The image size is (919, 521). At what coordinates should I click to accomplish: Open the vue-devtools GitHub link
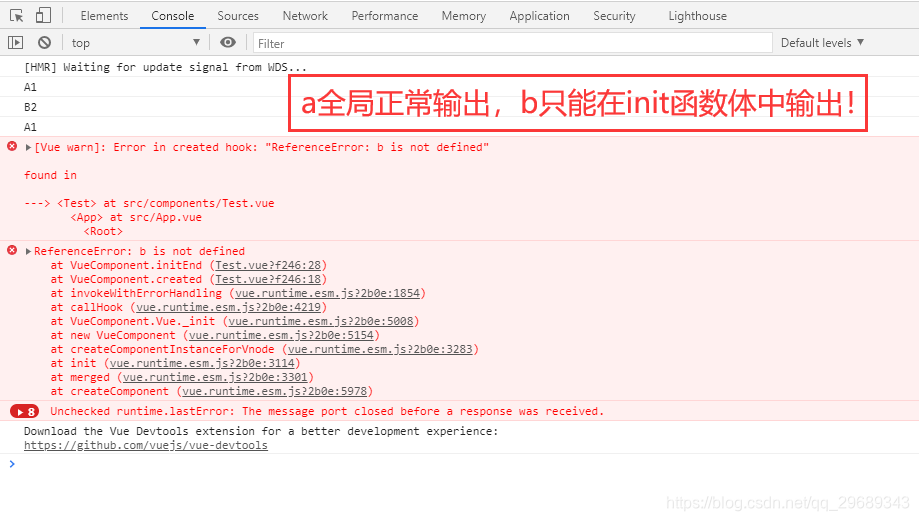point(146,445)
